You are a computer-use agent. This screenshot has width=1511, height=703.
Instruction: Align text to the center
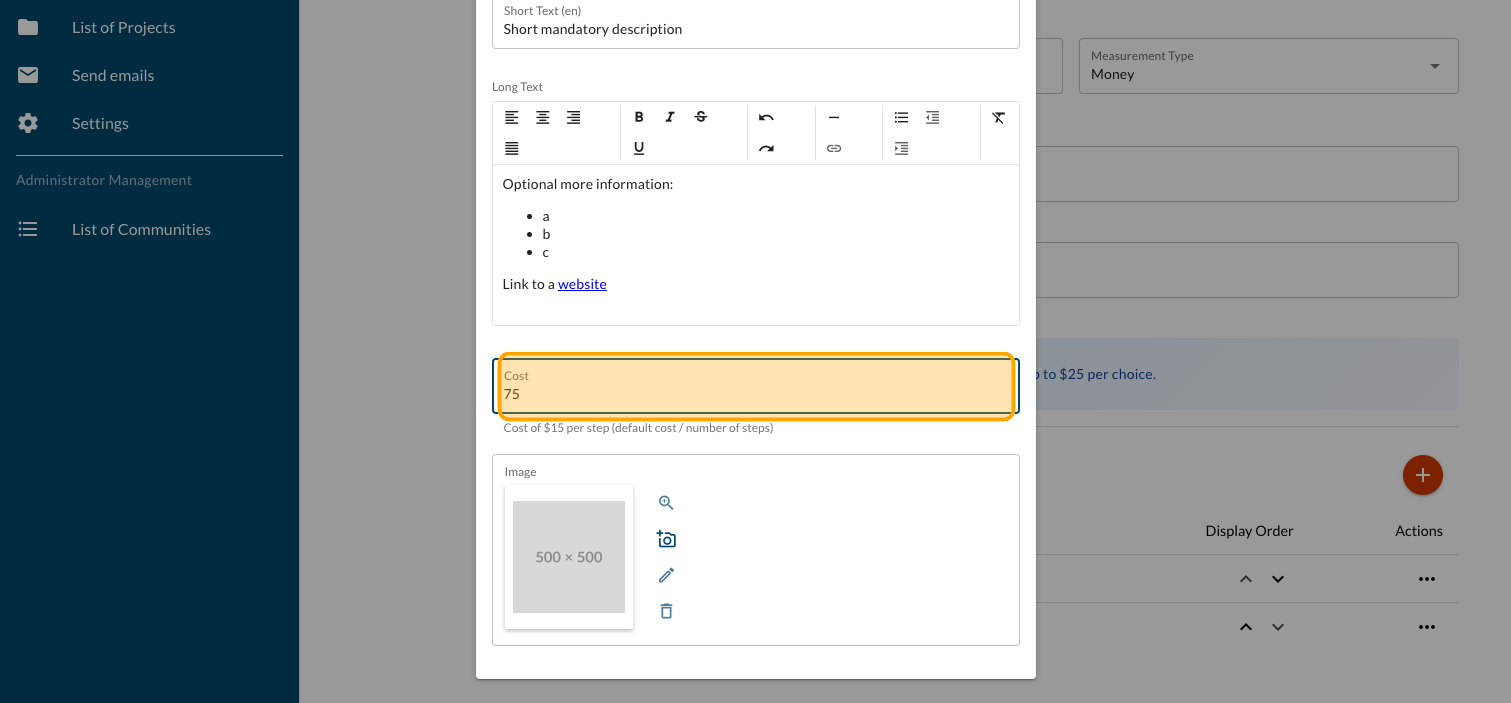[x=542, y=117]
